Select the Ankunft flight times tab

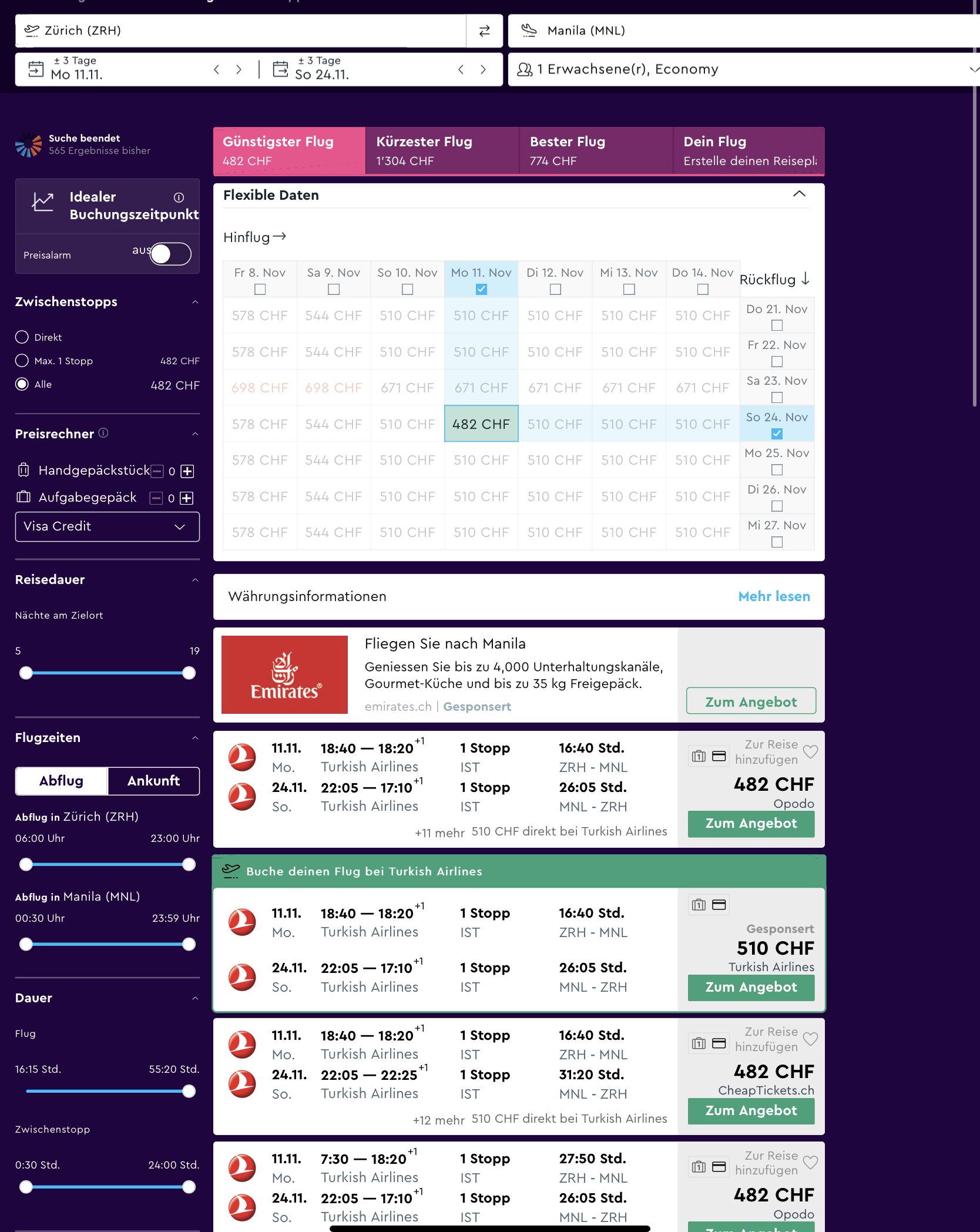click(153, 781)
